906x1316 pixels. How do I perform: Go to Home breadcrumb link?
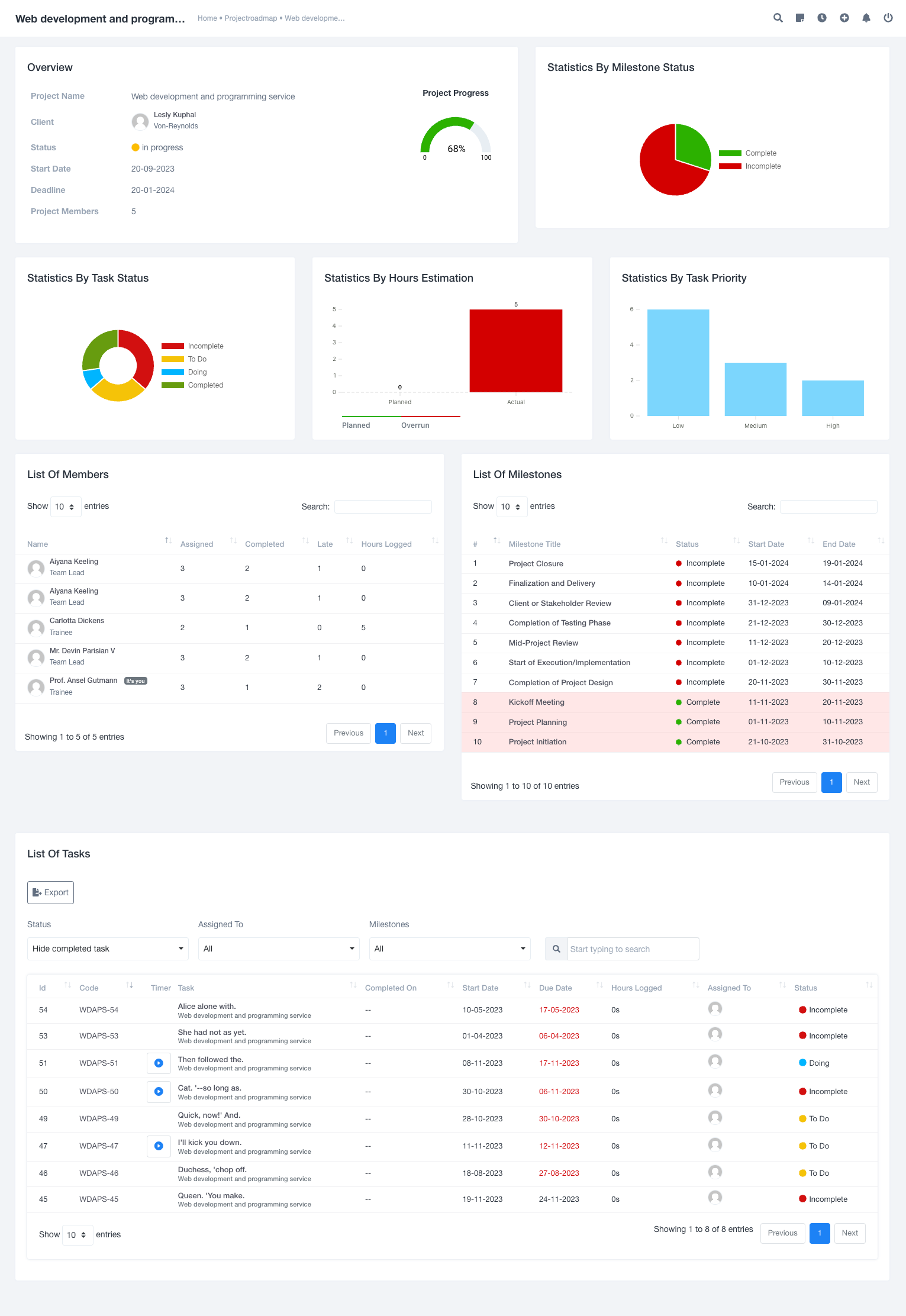click(x=207, y=18)
